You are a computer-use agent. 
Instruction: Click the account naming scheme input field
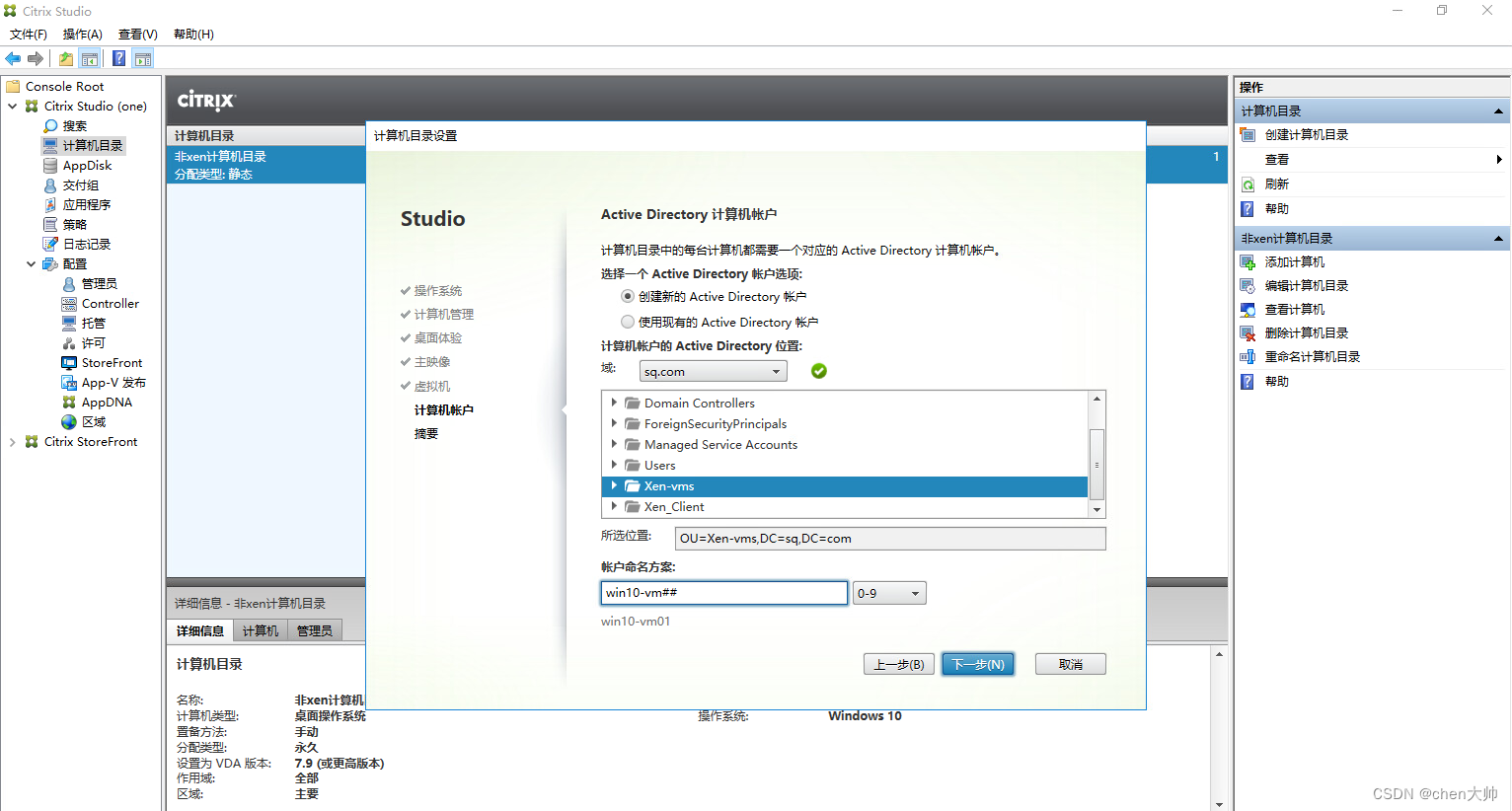tap(724, 593)
